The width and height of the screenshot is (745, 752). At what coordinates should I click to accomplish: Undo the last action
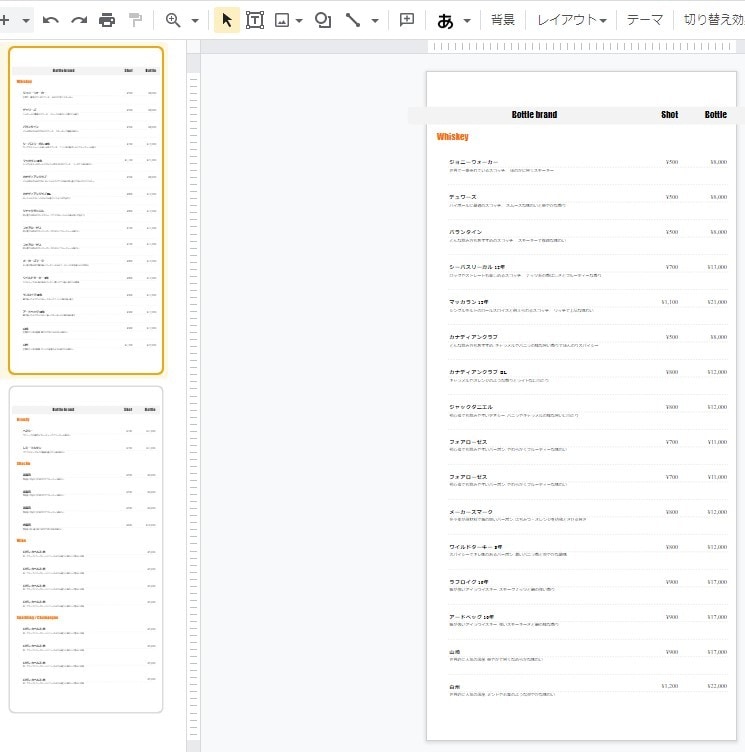coord(50,20)
